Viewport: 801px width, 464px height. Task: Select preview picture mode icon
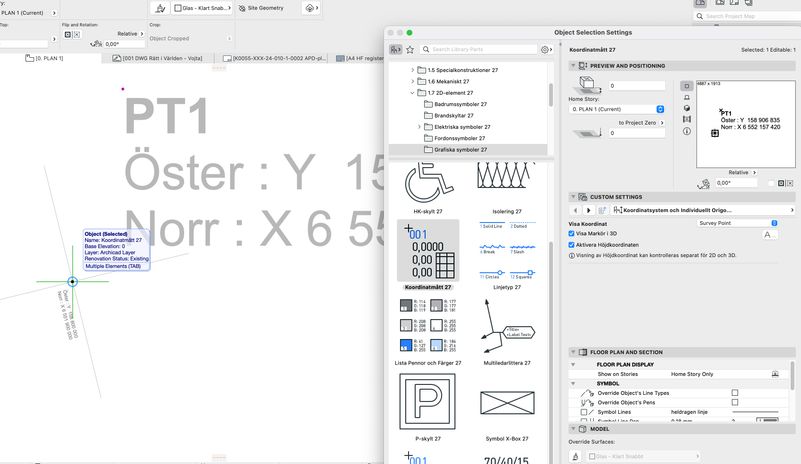687,119
